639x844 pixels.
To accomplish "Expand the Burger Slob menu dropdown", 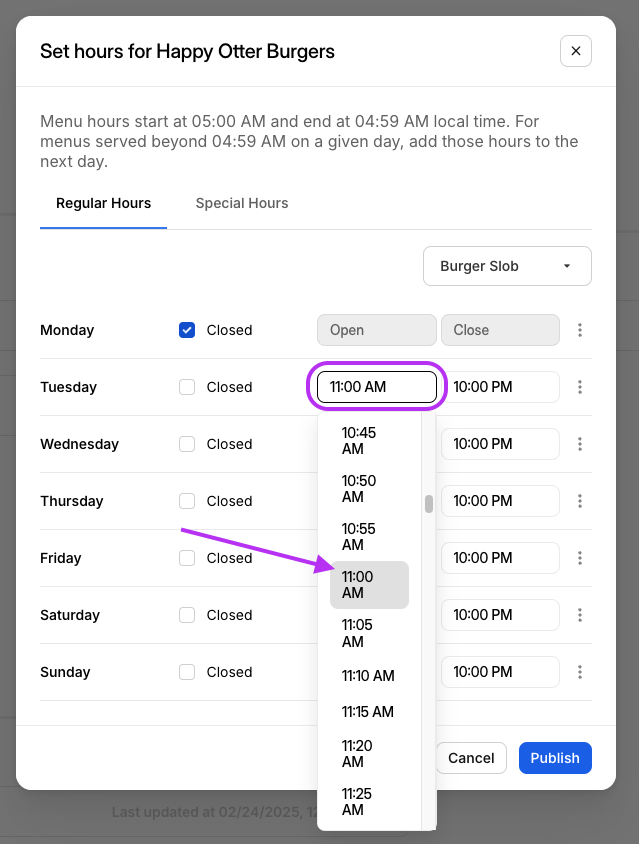I will click(x=507, y=266).
